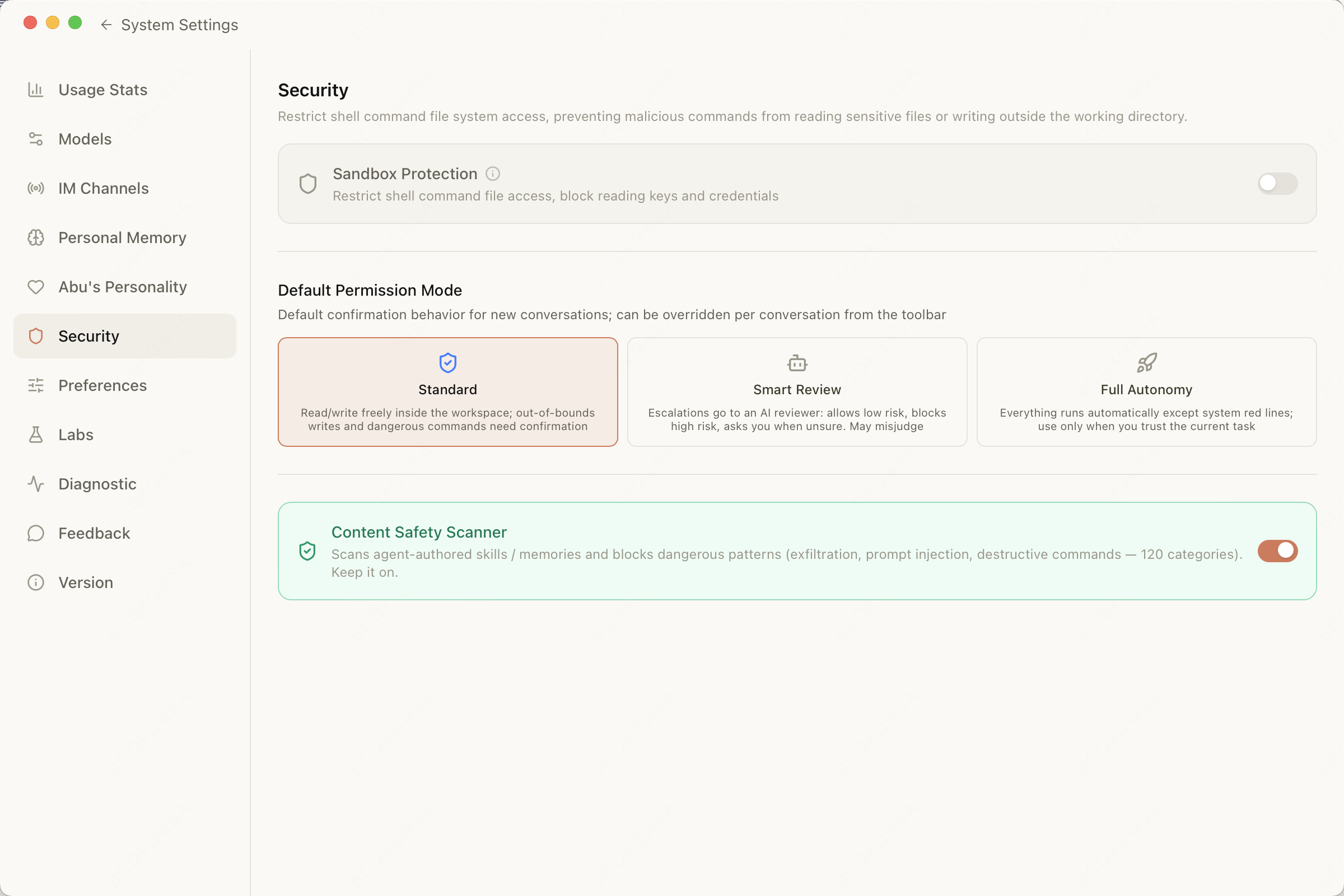Open the Labs section
Screen dimensions: 1344x896
(x=124, y=435)
